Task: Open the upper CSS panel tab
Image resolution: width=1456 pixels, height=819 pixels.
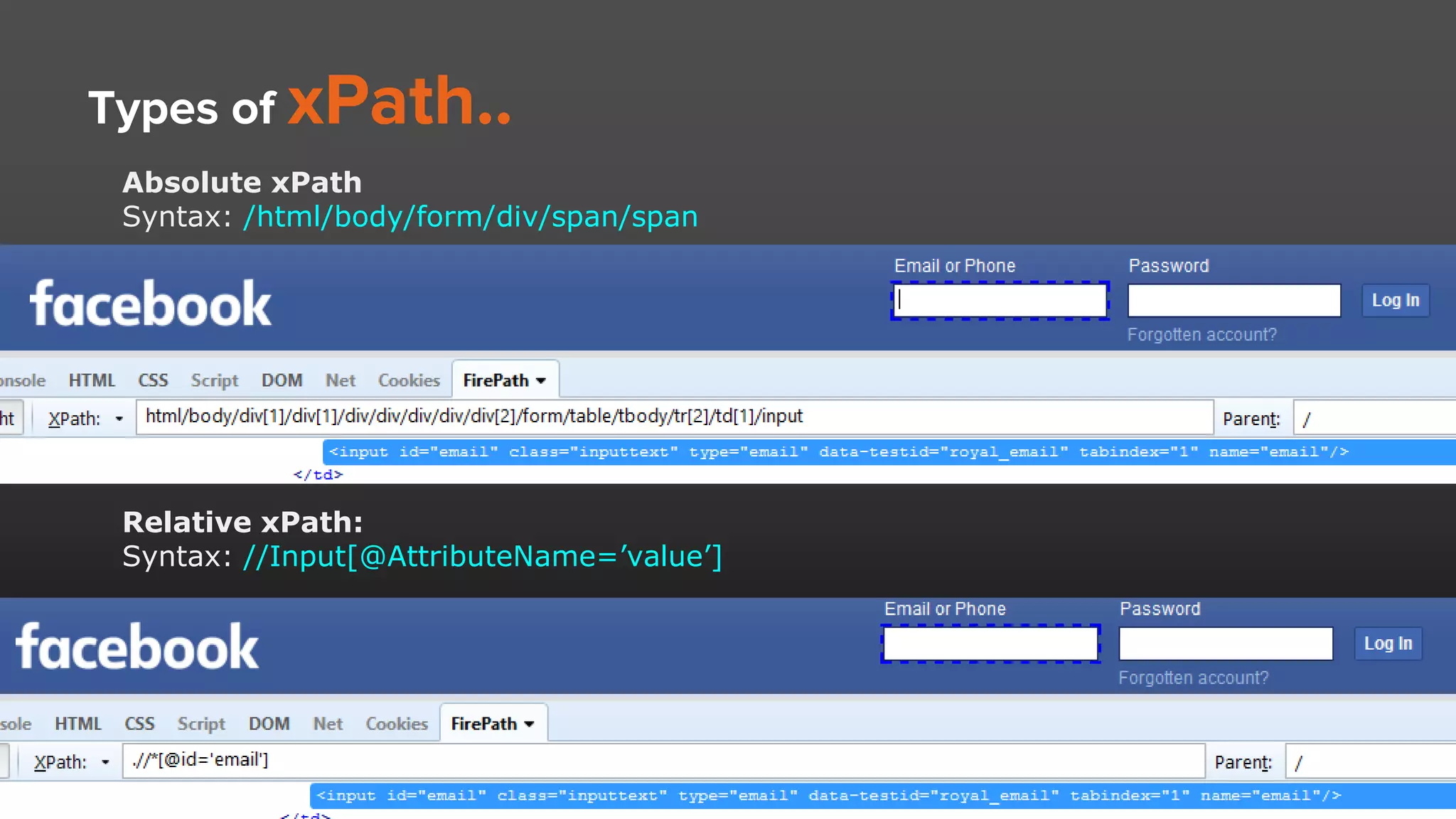Action: (x=153, y=380)
